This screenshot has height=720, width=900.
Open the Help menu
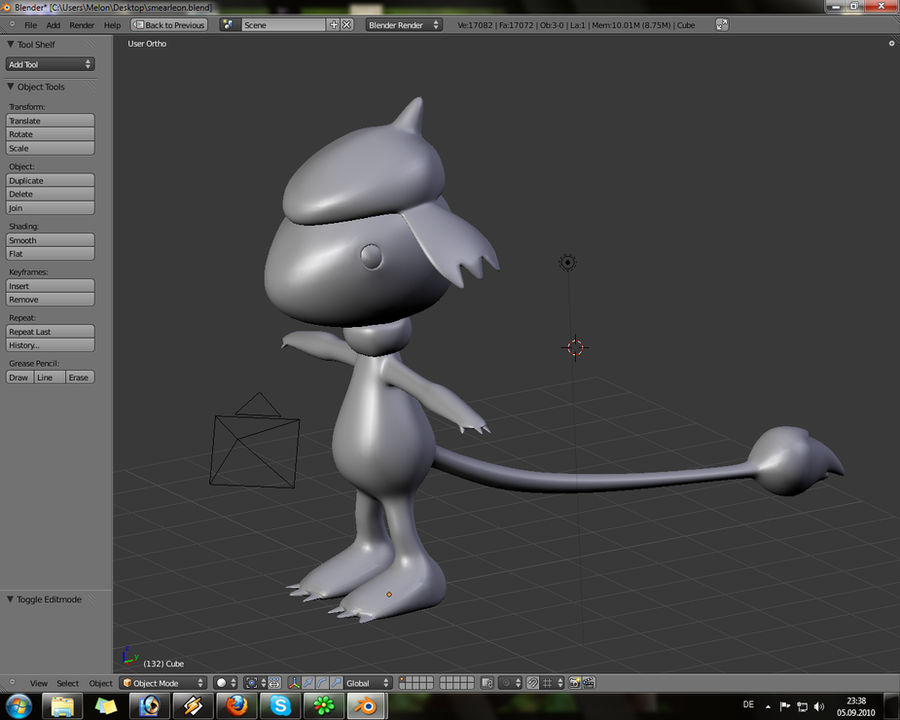click(x=112, y=25)
